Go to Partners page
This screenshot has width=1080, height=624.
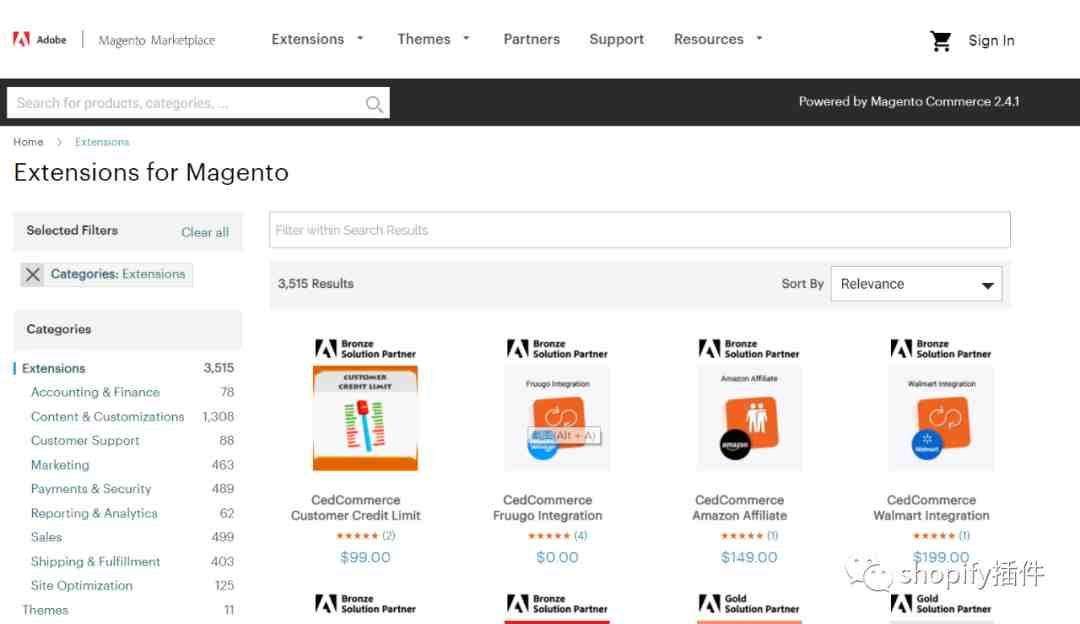coord(532,39)
